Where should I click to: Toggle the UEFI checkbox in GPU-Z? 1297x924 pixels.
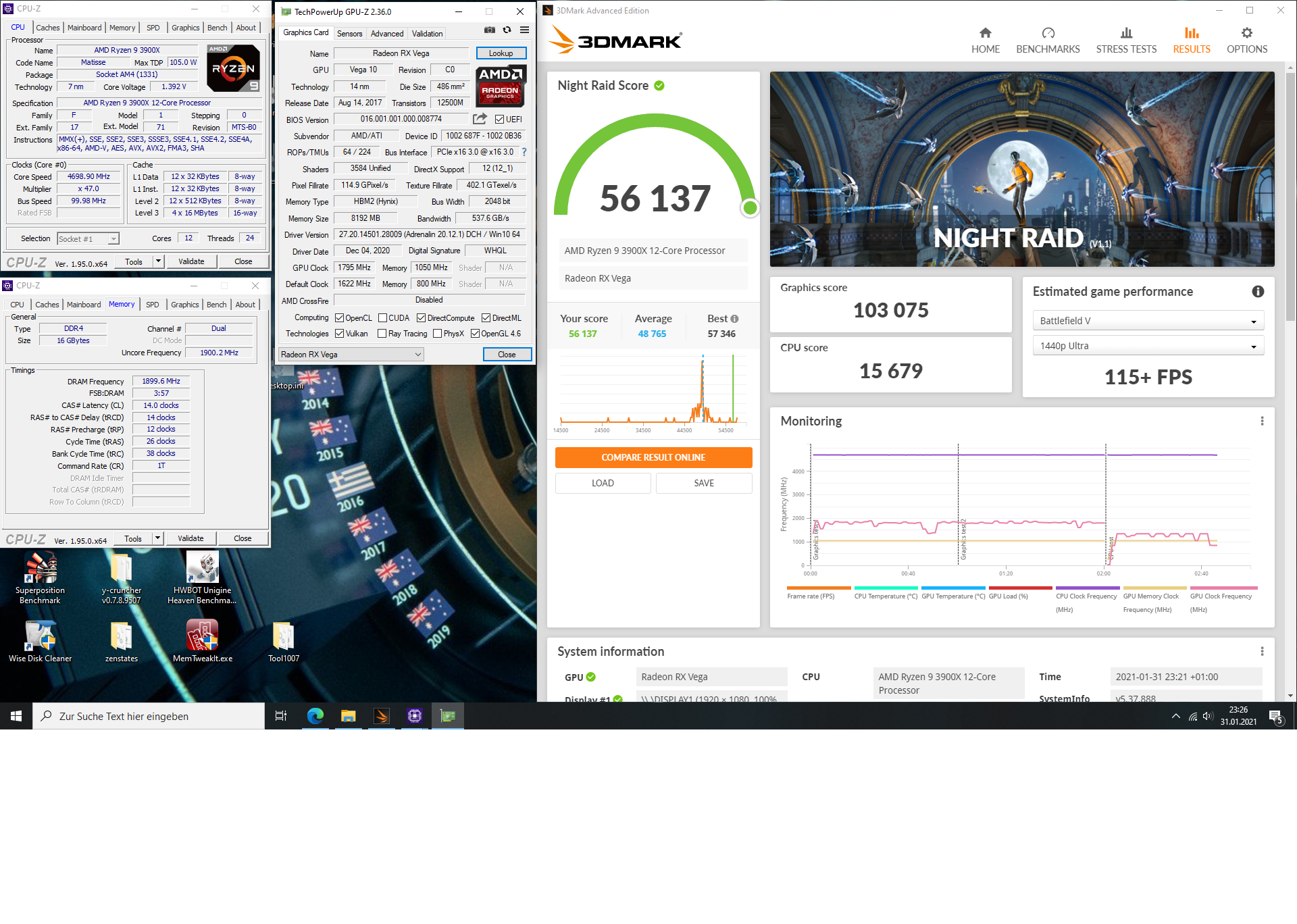499,120
